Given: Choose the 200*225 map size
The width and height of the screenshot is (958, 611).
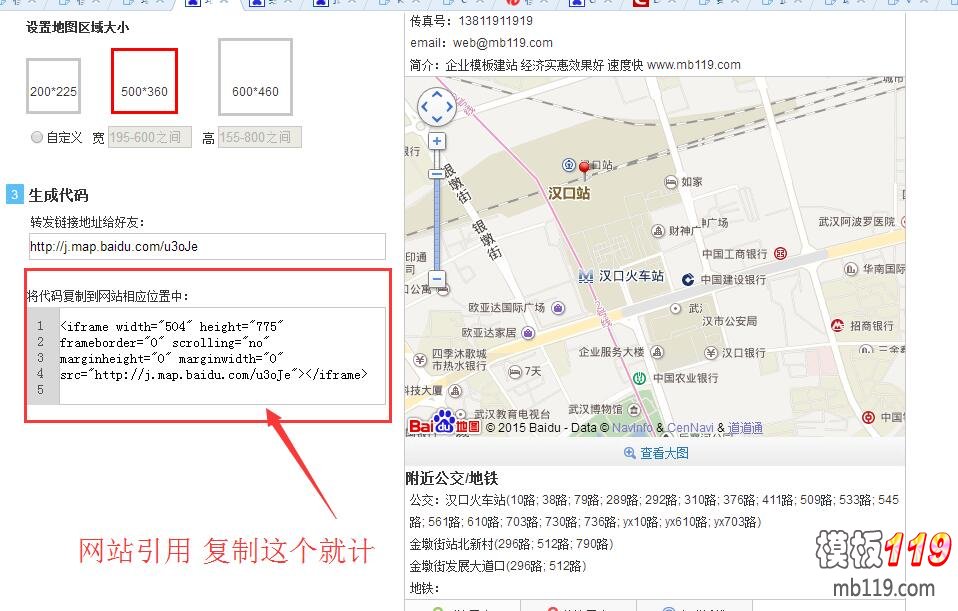Looking at the screenshot, I should click(54, 86).
